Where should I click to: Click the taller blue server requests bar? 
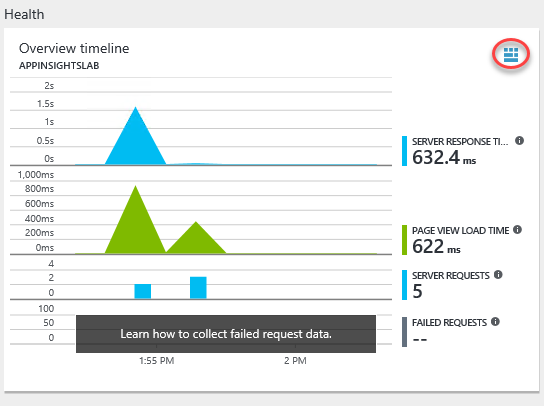[198, 287]
